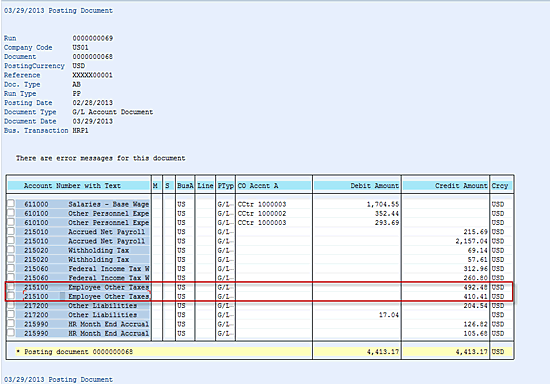Viewport: 550px width, 384px height.
Task: Click the 492.48 credit amount in highlighted row
Action: 476,287
